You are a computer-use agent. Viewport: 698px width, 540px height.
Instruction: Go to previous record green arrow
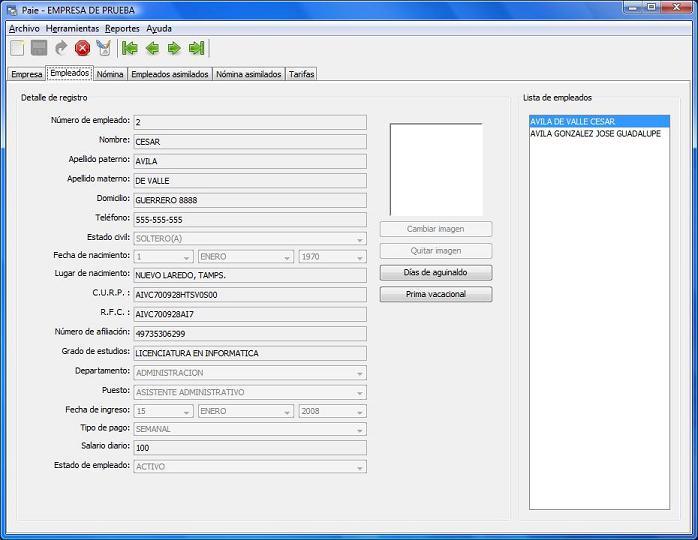point(152,48)
